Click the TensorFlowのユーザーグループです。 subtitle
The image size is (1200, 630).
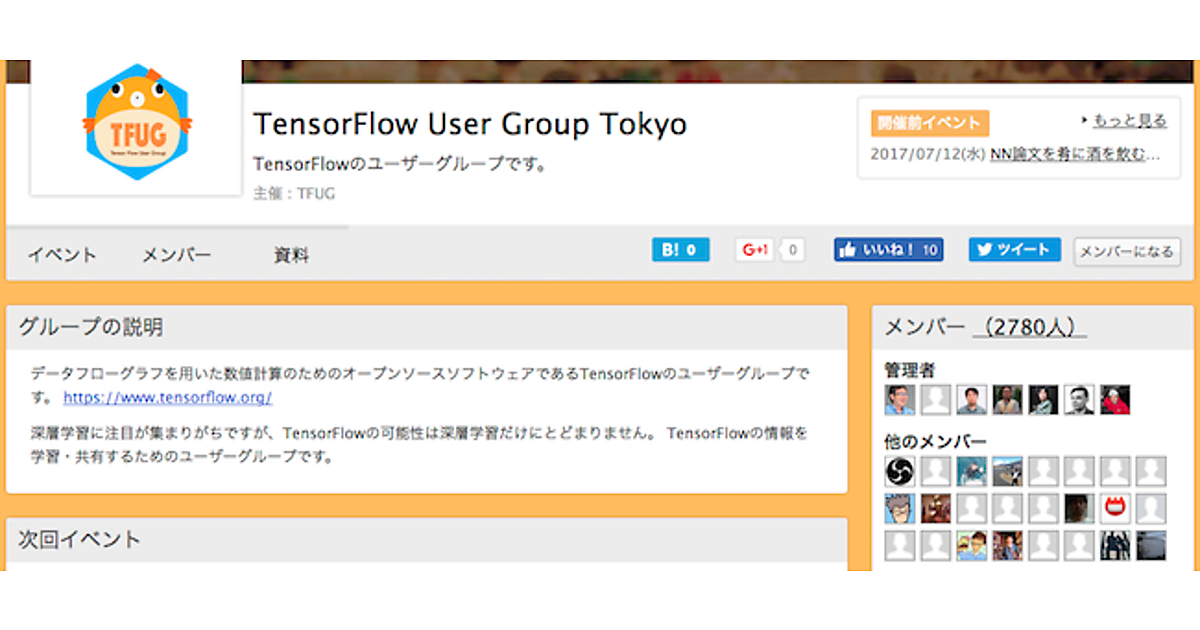[x=401, y=164]
